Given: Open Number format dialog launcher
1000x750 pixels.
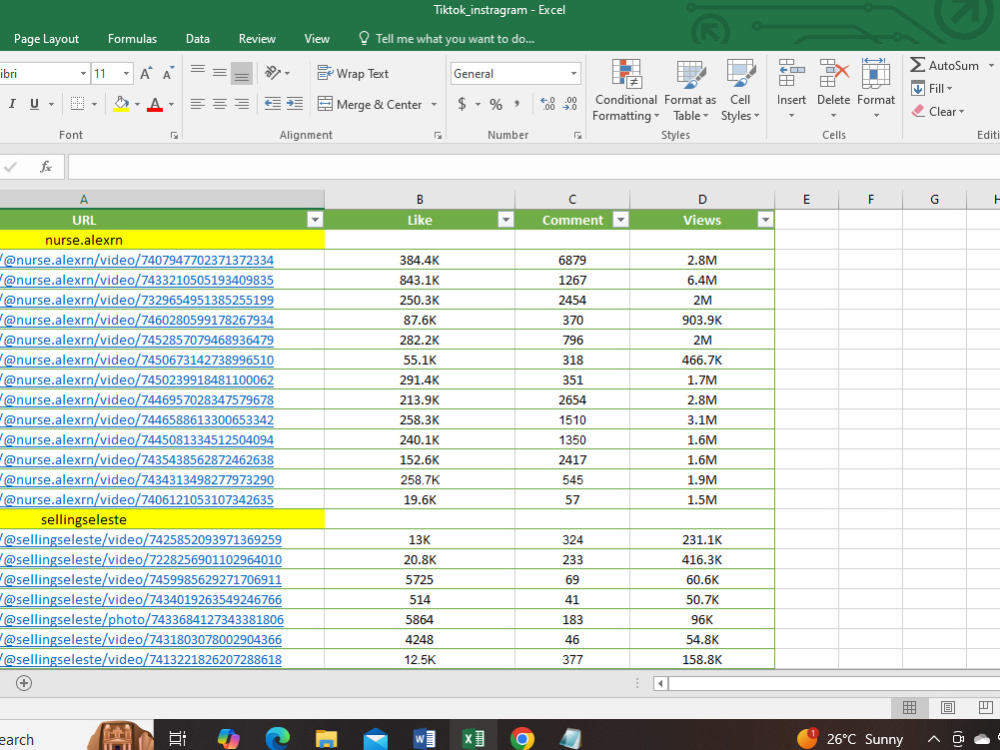Looking at the screenshot, I should click(x=577, y=135).
